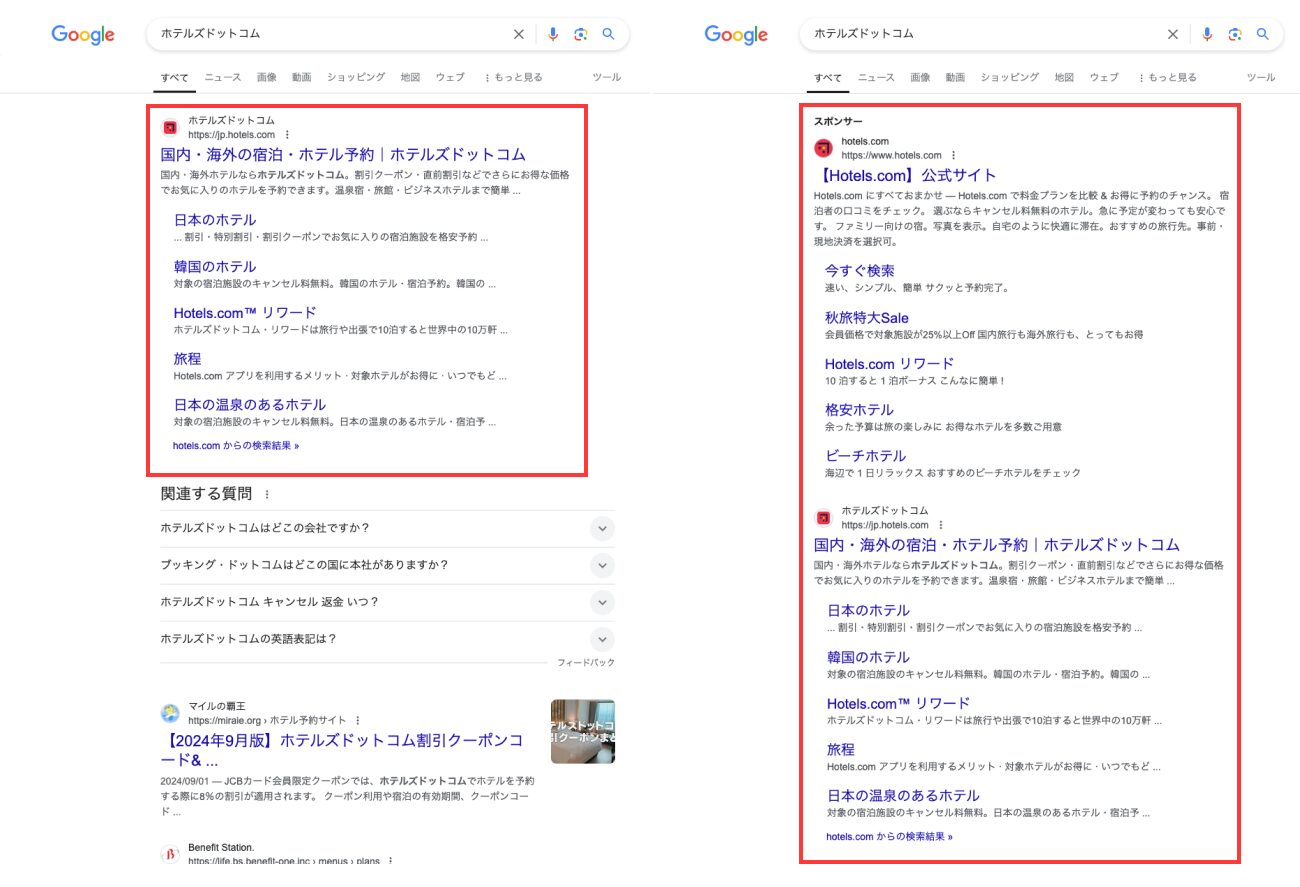
Task: Open 今すぐ検索 sponsored sitelink
Action: tap(860, 271)
